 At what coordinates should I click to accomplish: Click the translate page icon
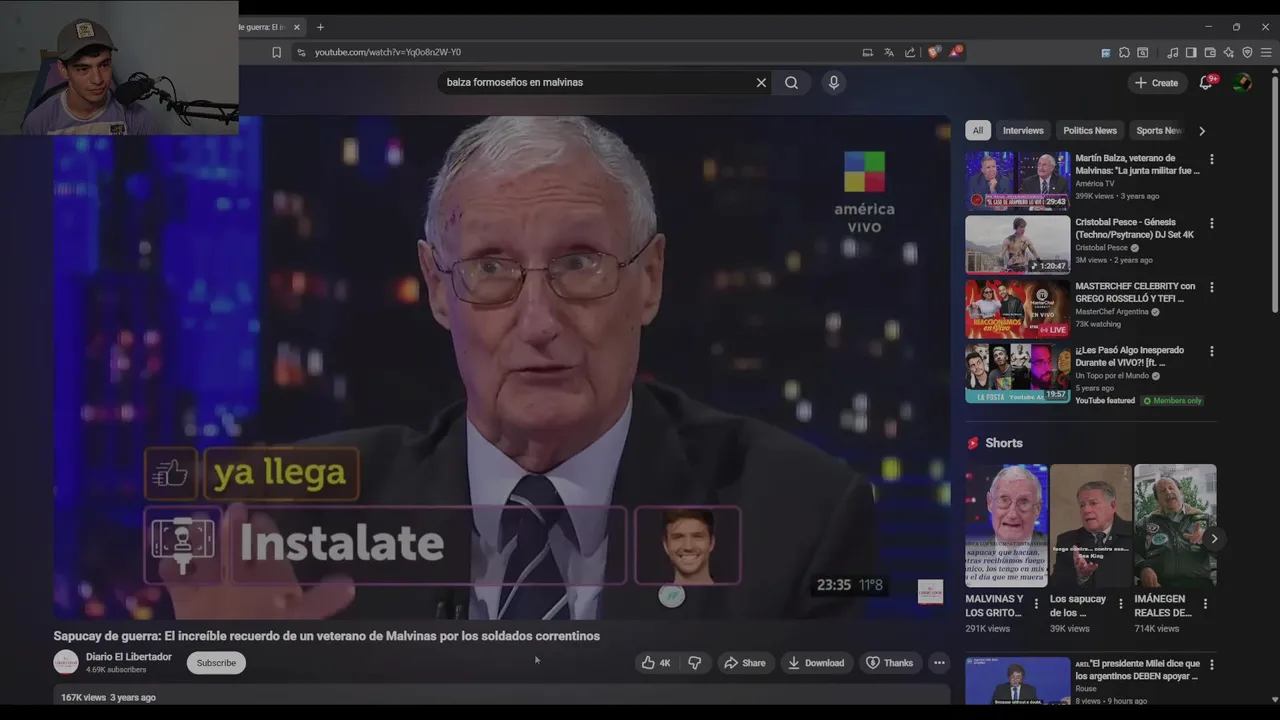point(889,52)
